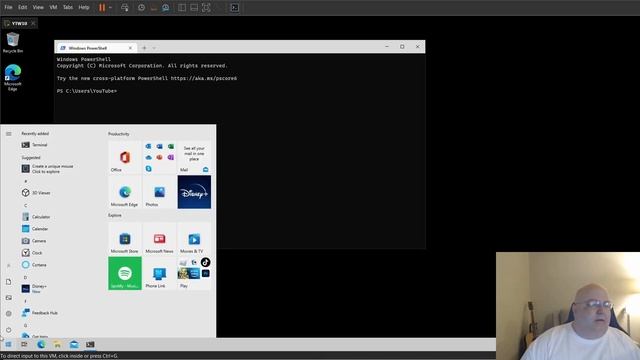
Task: Click the C letter header in app list
Action: [x=25, y=205]
